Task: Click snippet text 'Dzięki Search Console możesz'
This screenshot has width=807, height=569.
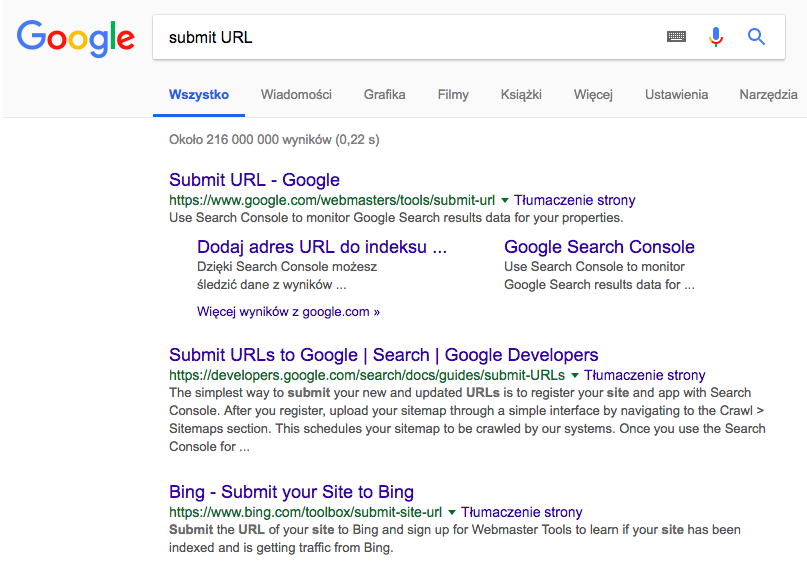Action: [x=287, y=266]
